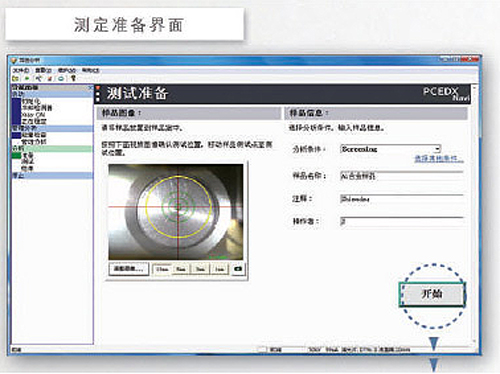Click the 样品名称 sample name input field
This screenshot has width=500, height=374.
(x=401, y=176)
